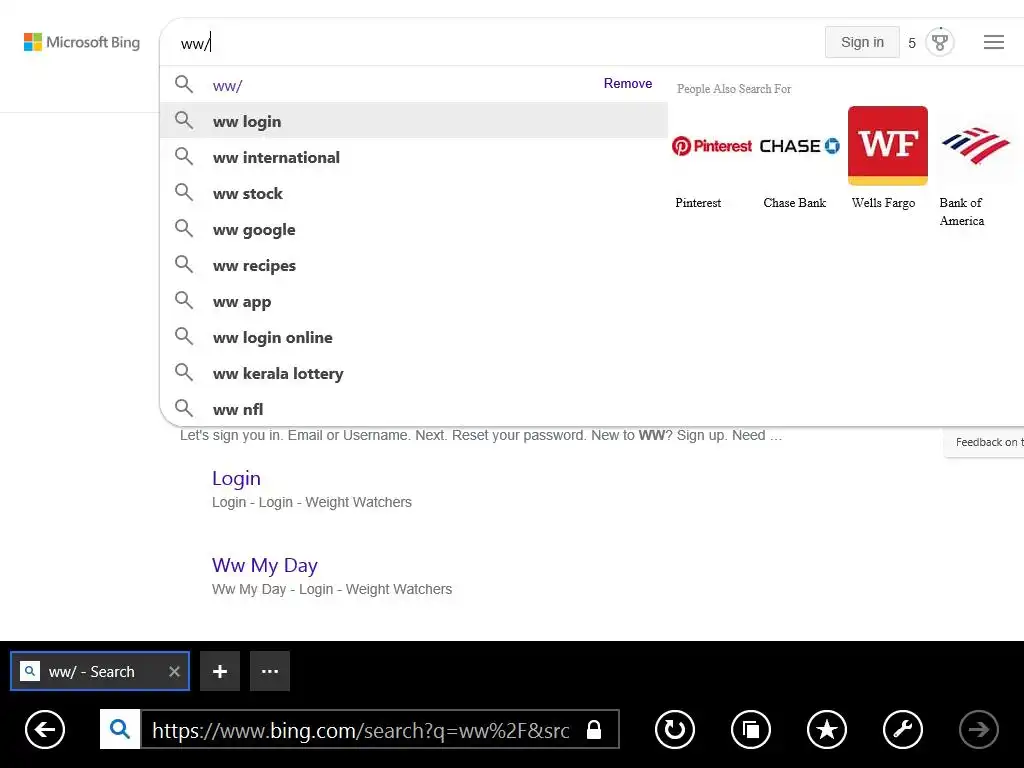Click magnifier icon beside 'ww international'
This screenshot has height=768, width=1024.
[x=184, y=156]
